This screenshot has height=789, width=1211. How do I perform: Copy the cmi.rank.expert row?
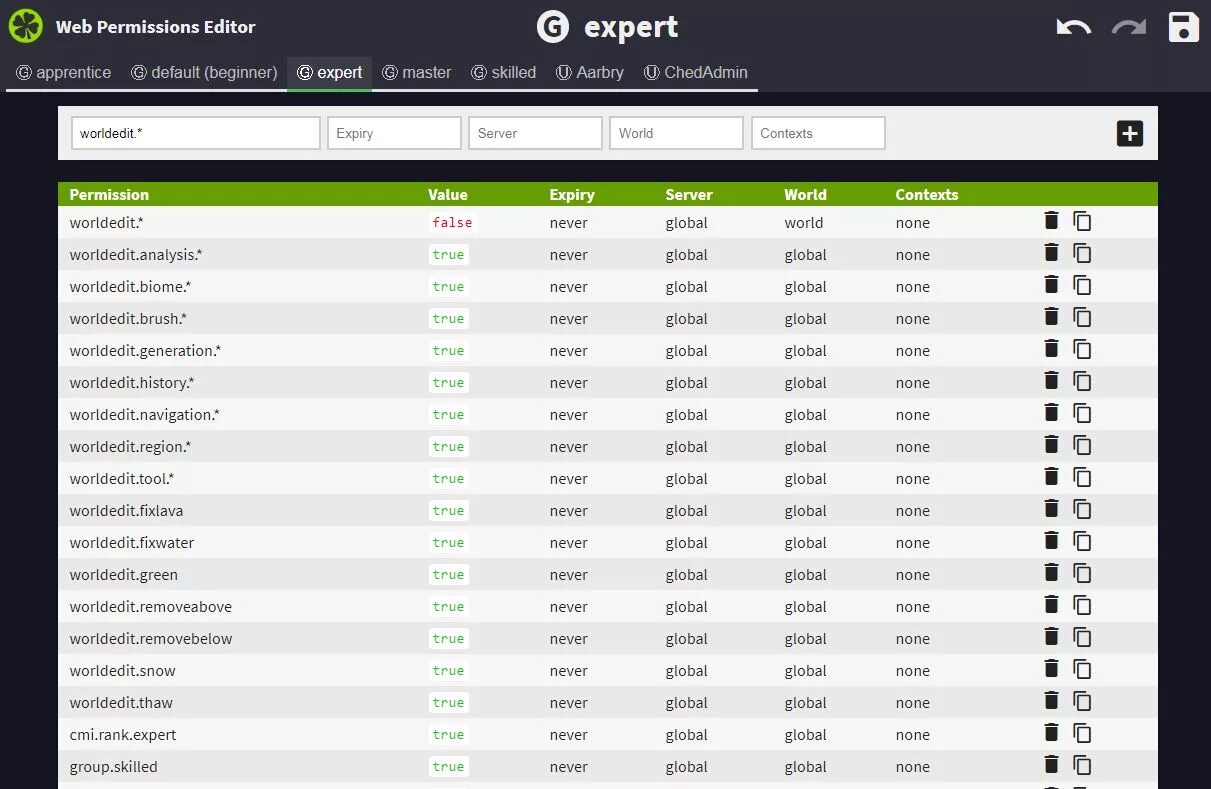1082,733
